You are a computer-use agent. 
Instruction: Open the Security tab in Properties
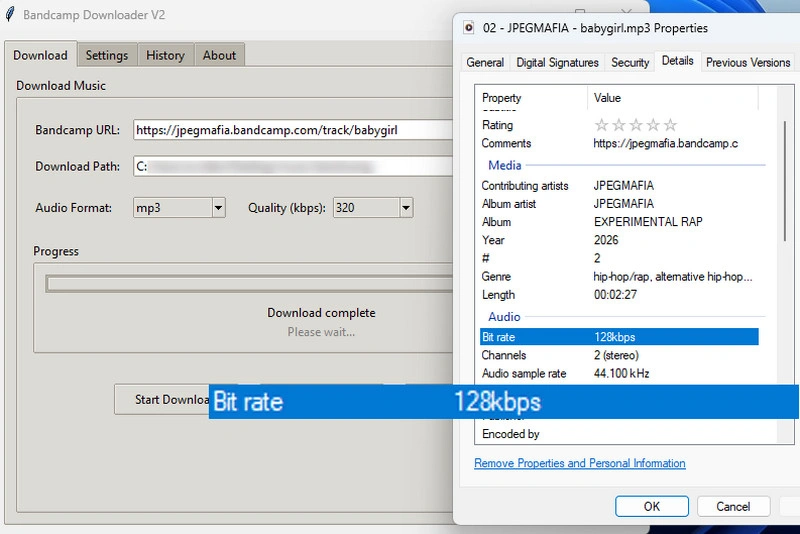tap(630, 62)
